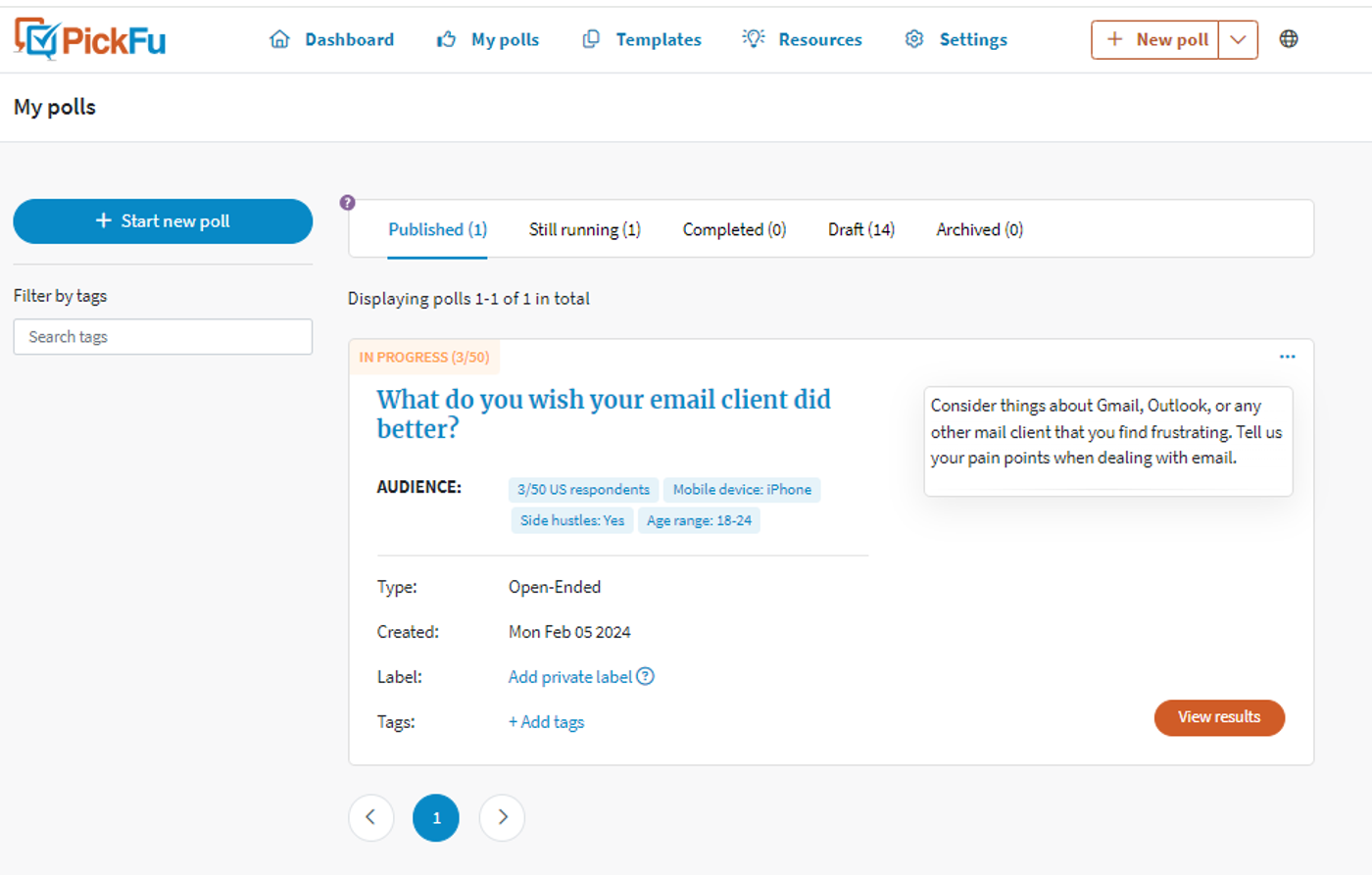Click the help icon next to Add private label

[x=645, y=676]
